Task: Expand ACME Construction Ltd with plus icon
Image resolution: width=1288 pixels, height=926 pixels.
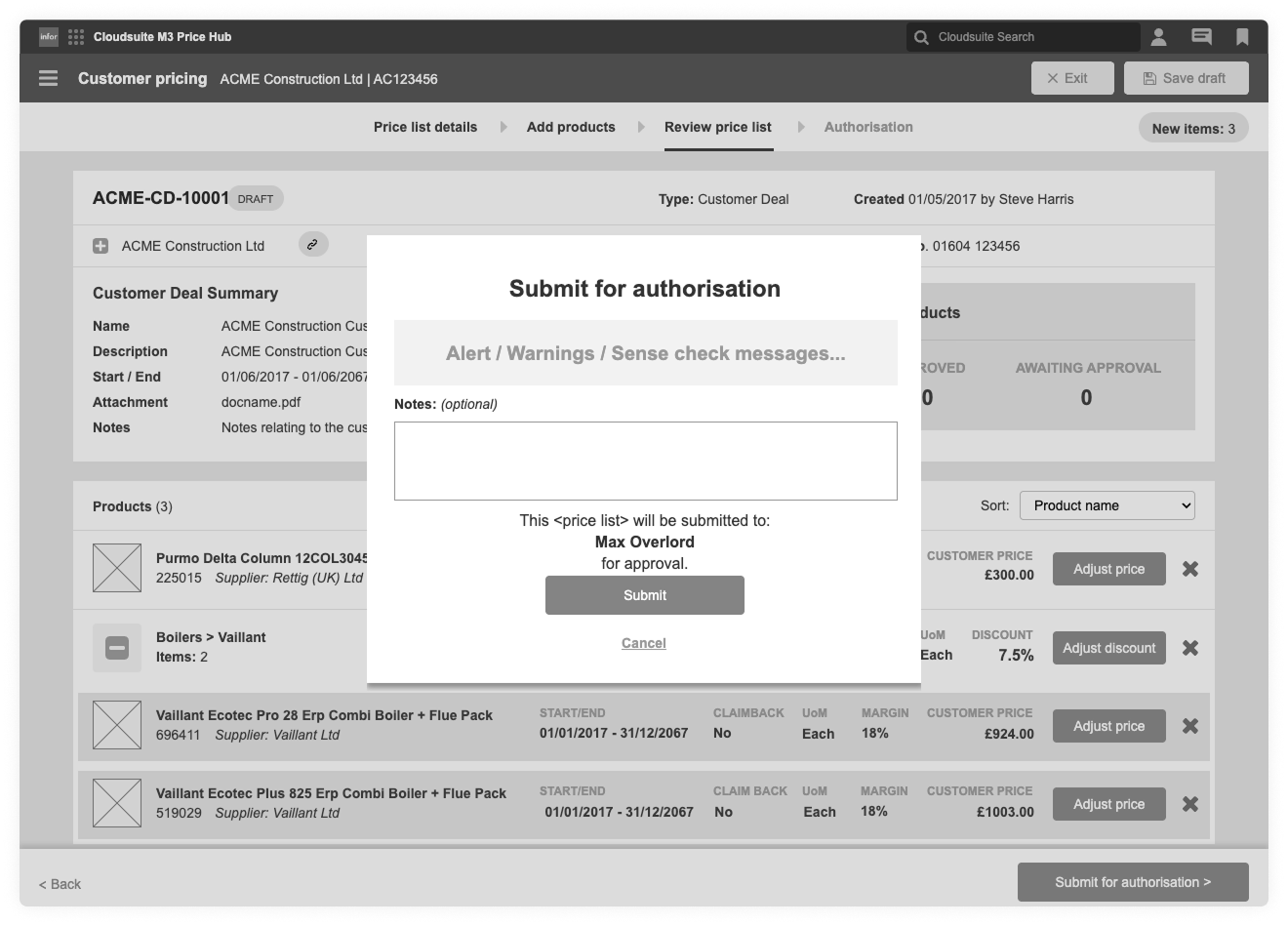Action: click(x=101, y=246)
